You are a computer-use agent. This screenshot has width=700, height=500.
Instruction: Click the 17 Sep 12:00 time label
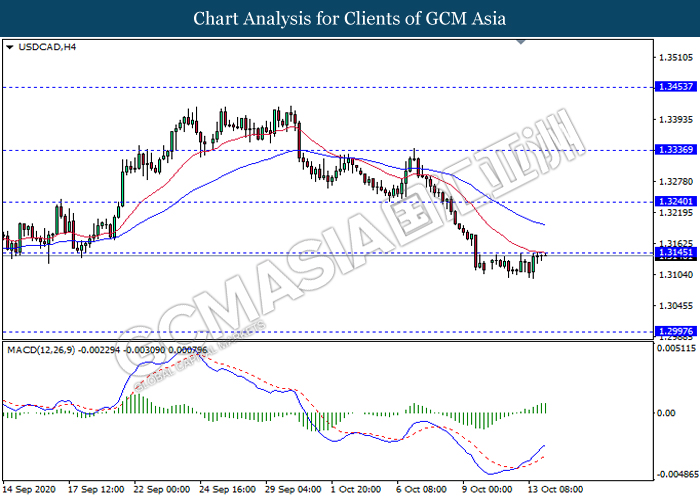tap(96, 490)
